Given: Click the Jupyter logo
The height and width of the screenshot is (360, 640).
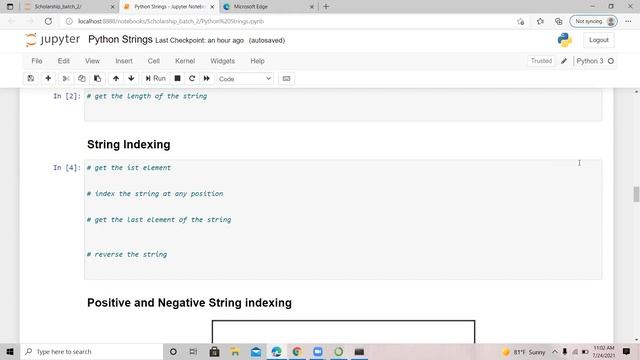Looking at the screenshot, I should point(52,40).
